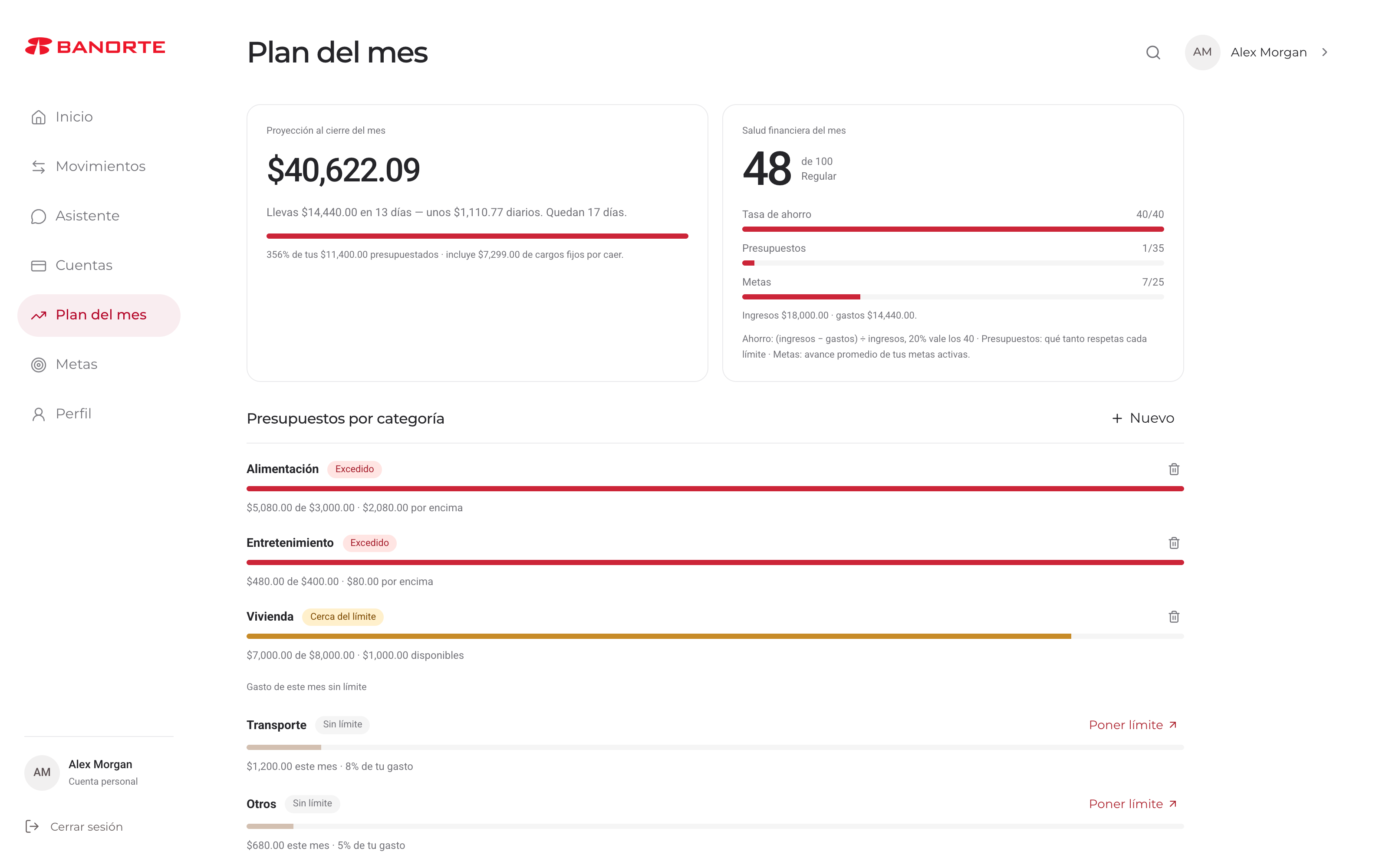1389x868 pixels.
Task: Expand the Alex Morgan profile chevron
Action: click(x=1325, y=52)
